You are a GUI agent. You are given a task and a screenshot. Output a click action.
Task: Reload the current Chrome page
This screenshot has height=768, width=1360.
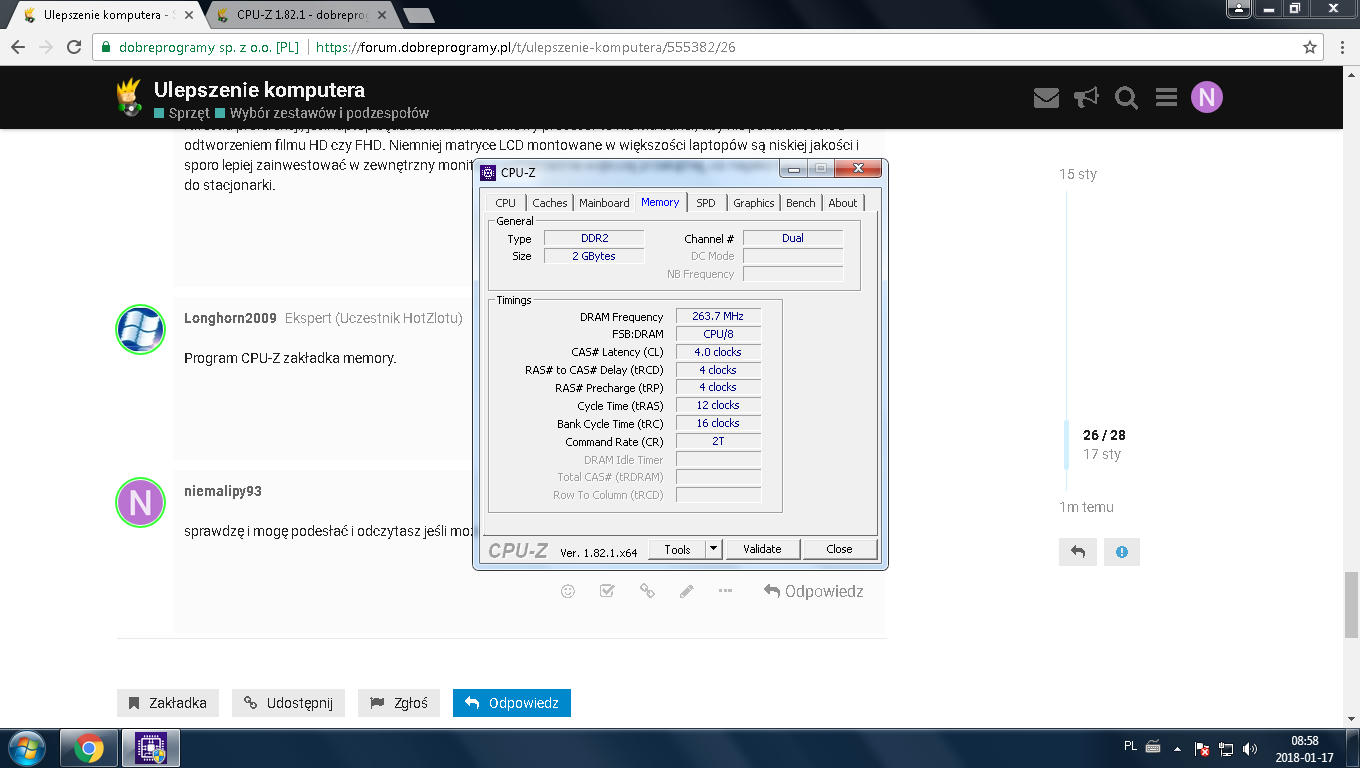click(x=73, y=47)
